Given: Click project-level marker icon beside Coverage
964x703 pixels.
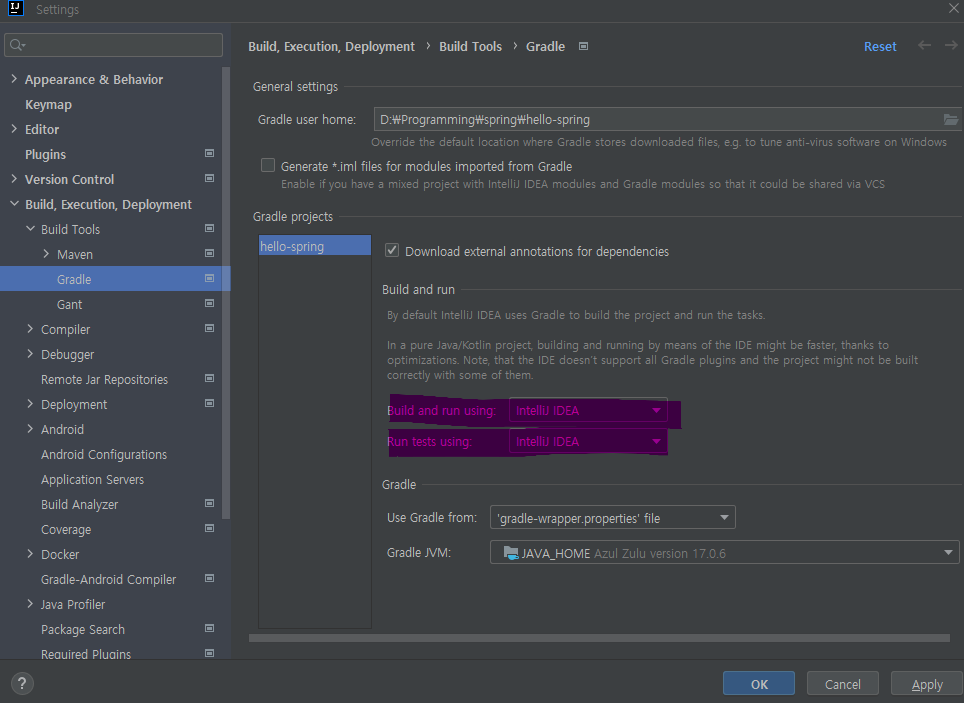Looking at the screenshot, I should point(209,528).
